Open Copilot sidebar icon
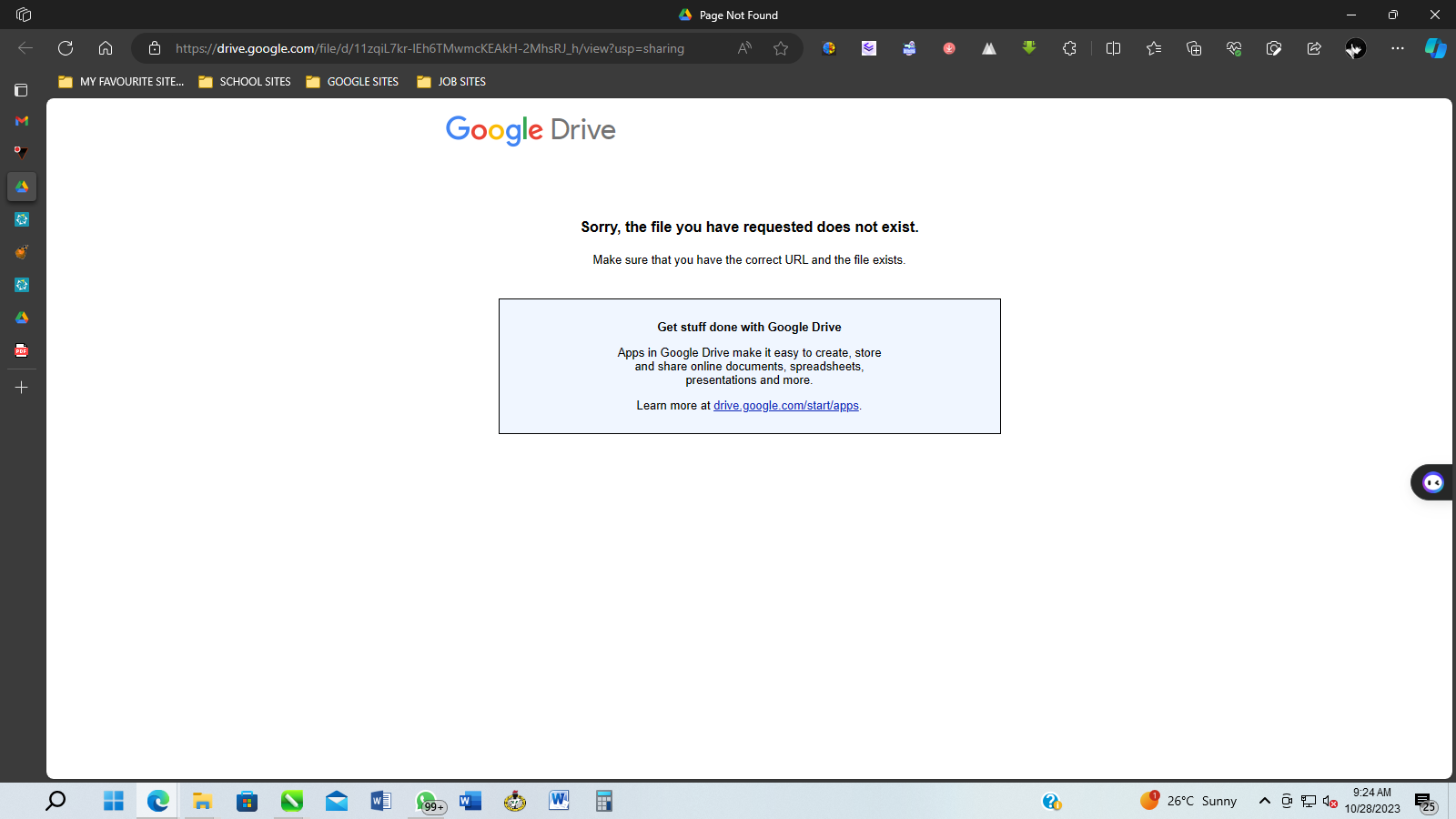The height and width of the screenshot is (819, 1456). pyautogui.click(x=1435, y=48)
